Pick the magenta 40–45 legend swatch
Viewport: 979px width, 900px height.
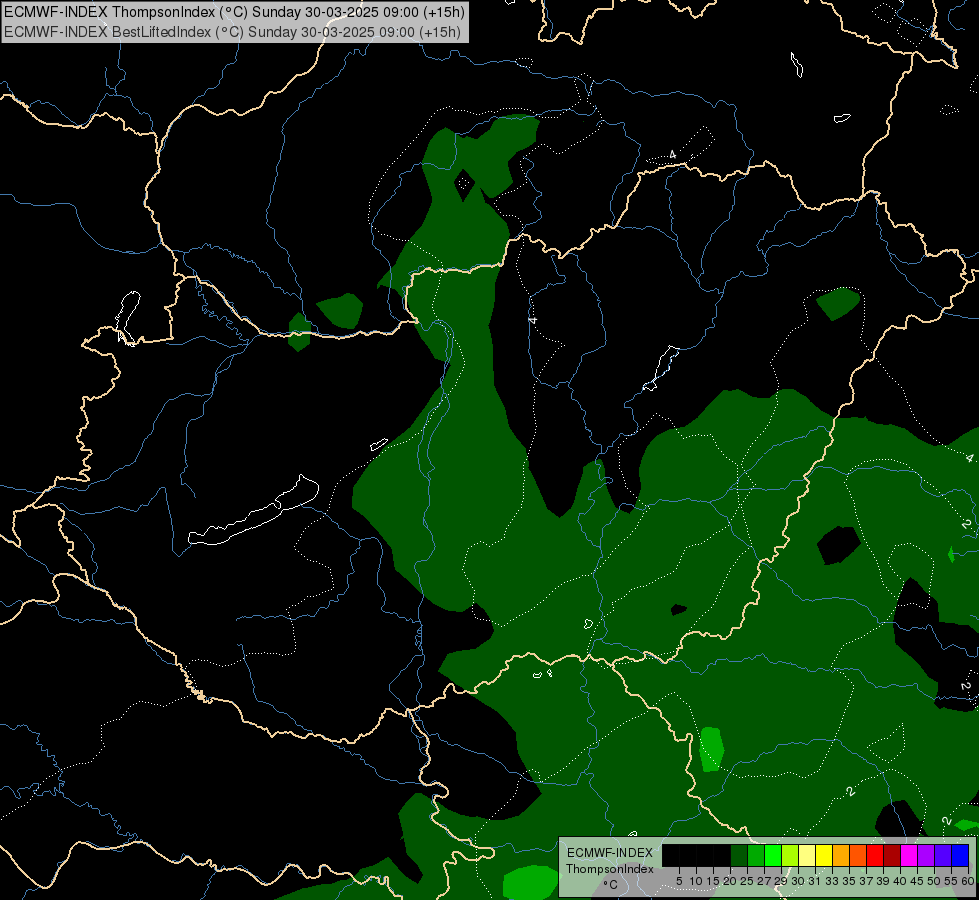(909, 855)
